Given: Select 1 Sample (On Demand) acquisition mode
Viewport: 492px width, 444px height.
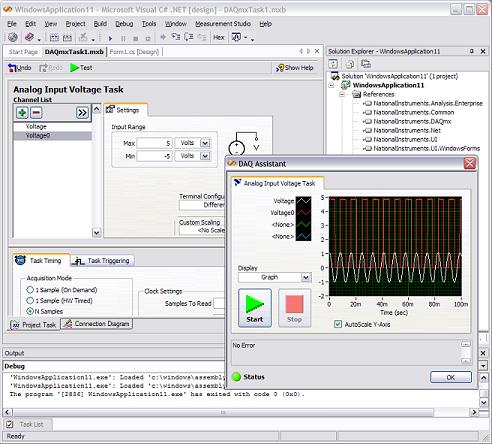Looking at the screenshot, I should pyautogui.click(x=30, y=290).
